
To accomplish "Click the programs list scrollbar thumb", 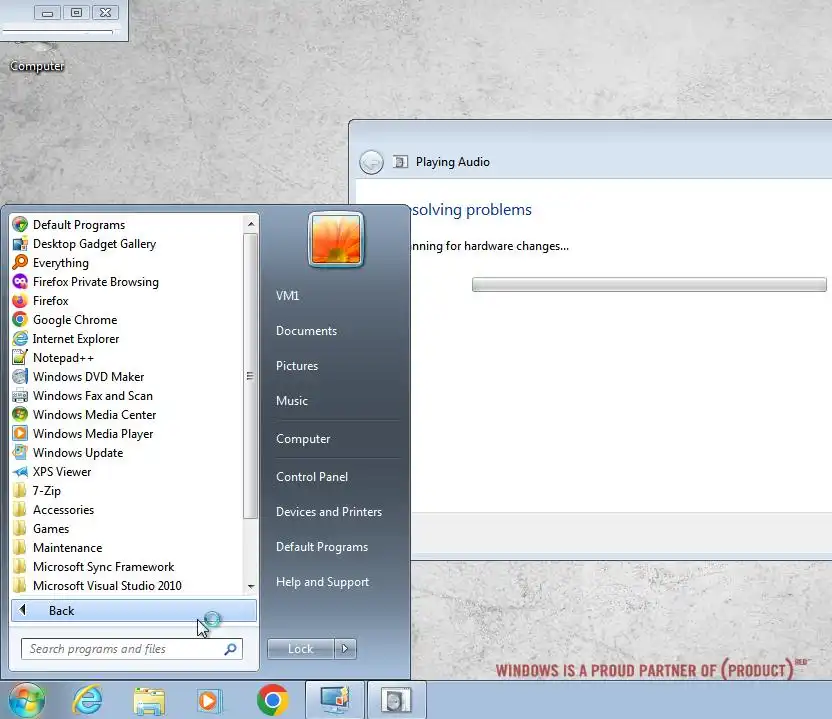I will 251,376.
